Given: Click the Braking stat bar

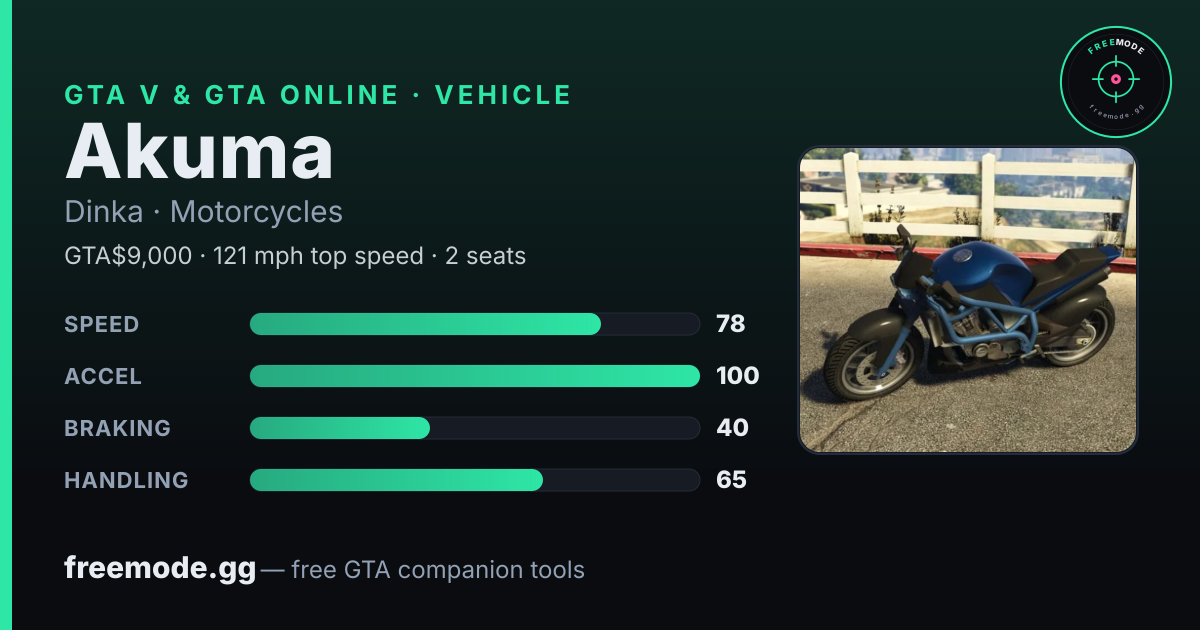Looking at the screenshot, I should point(475,428).
